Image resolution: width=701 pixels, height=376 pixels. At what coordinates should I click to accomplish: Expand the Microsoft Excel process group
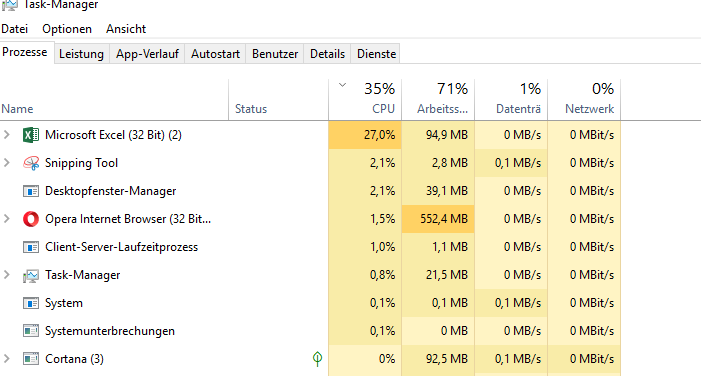6,135
